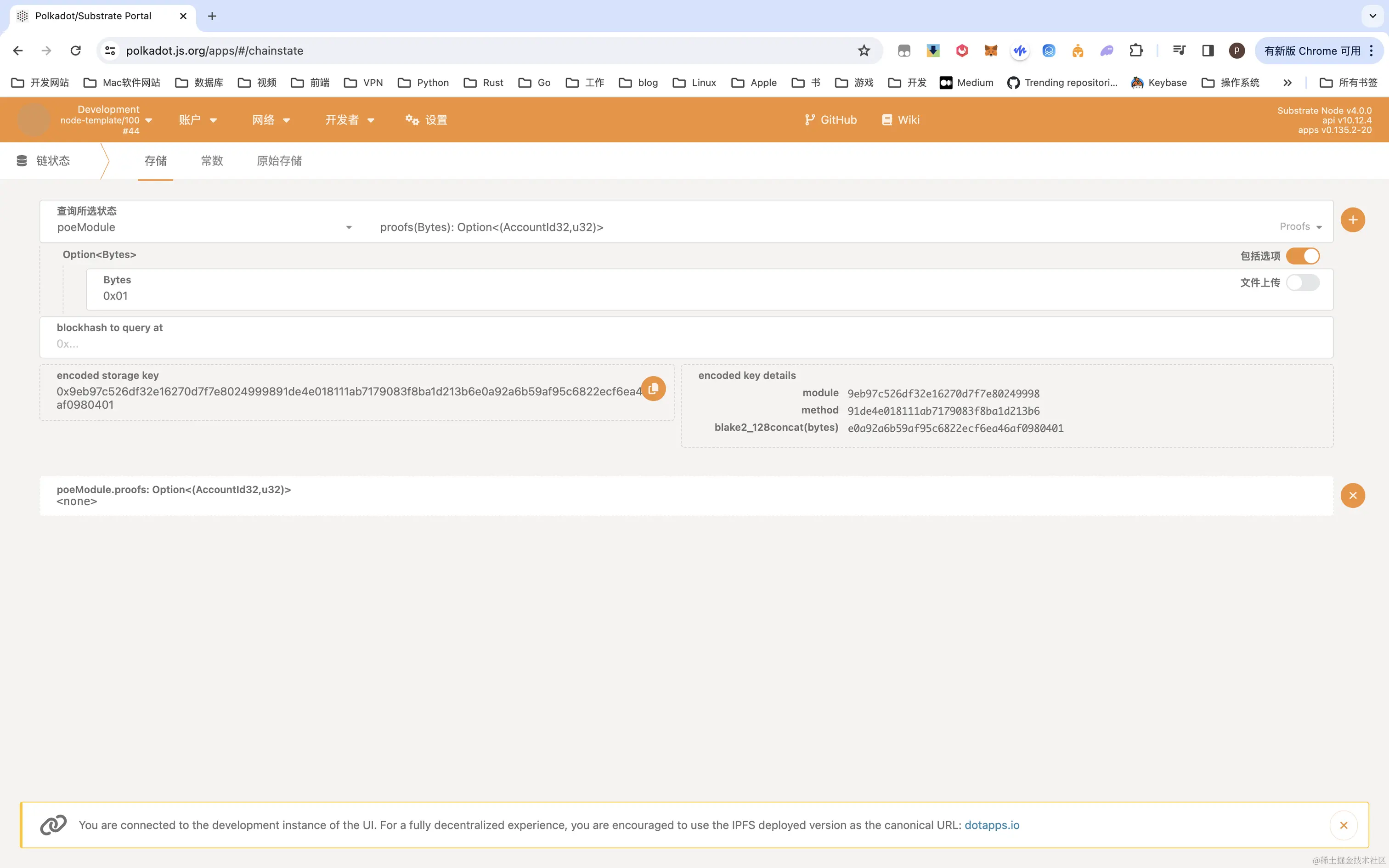1389x868 pixels.
Task: Click the plus icon to submit the query
Action: pos(1352,220)
